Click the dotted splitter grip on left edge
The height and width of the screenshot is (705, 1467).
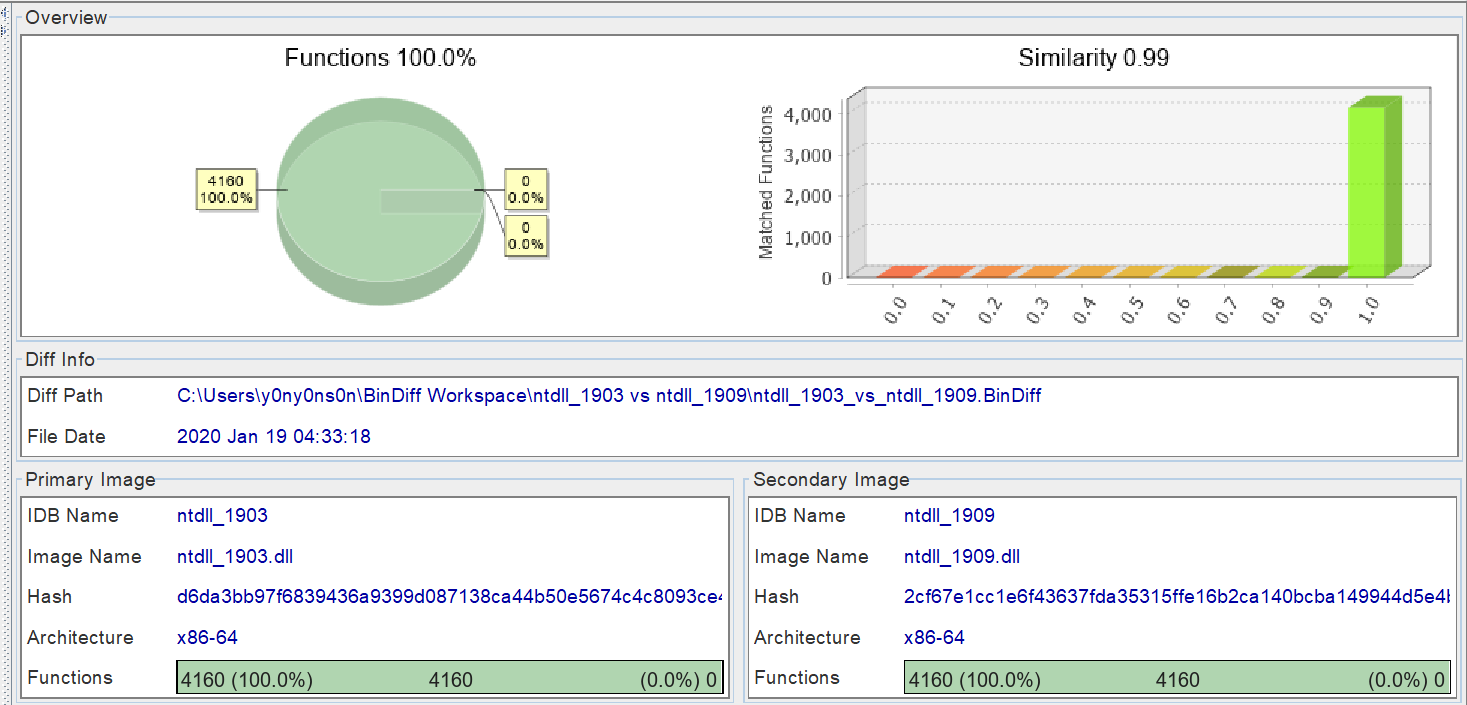tap(4, 350)
